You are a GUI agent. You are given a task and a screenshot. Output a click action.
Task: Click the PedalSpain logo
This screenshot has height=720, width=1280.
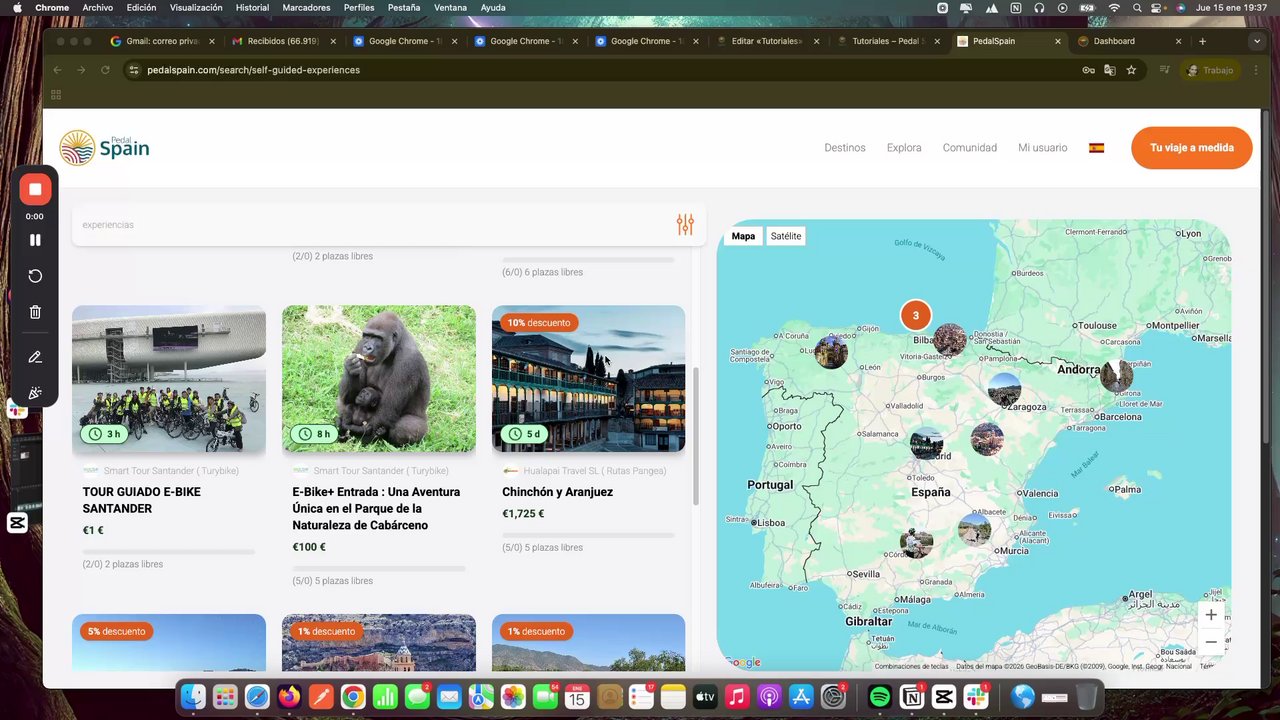pos(104,148)
